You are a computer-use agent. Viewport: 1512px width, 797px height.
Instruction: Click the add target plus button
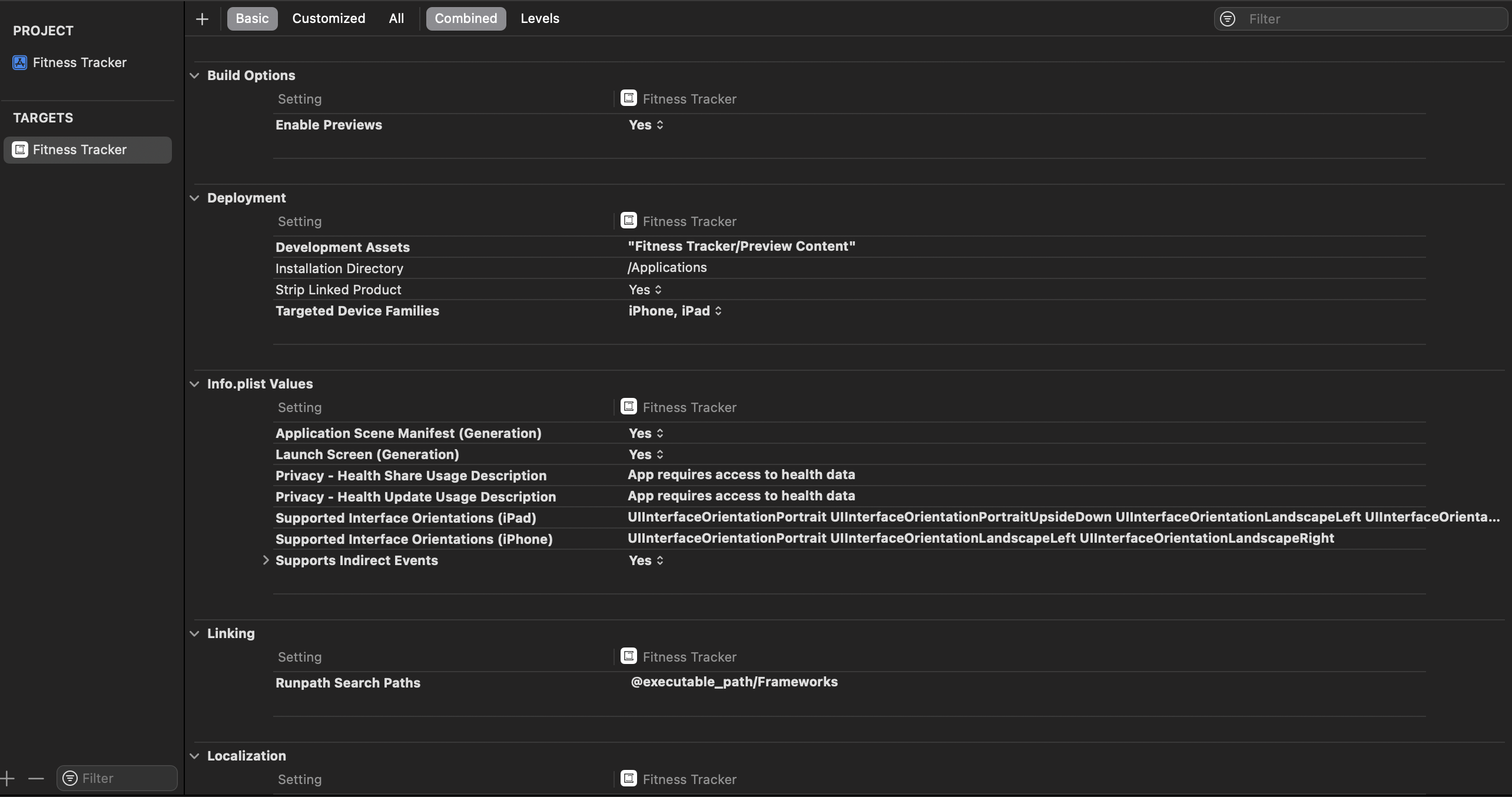pos(7,778)
